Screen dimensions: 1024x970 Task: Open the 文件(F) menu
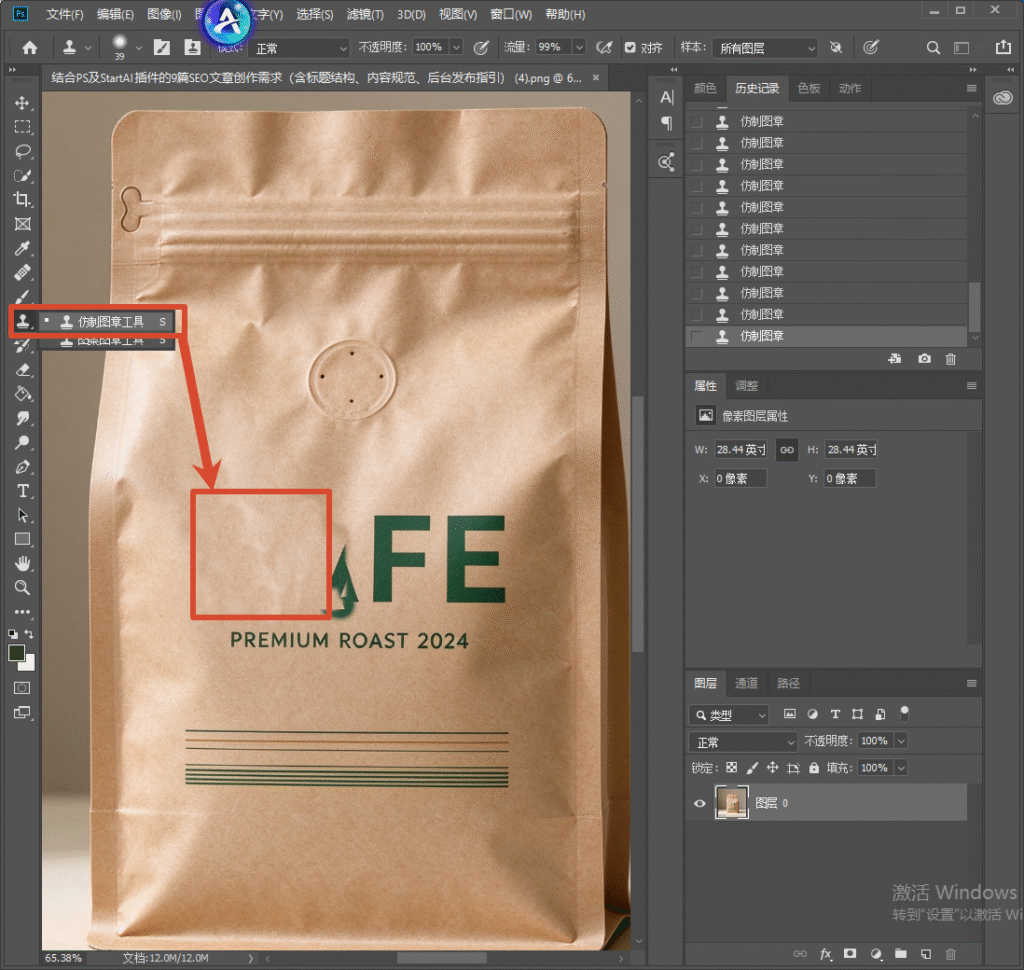(65, 14)
